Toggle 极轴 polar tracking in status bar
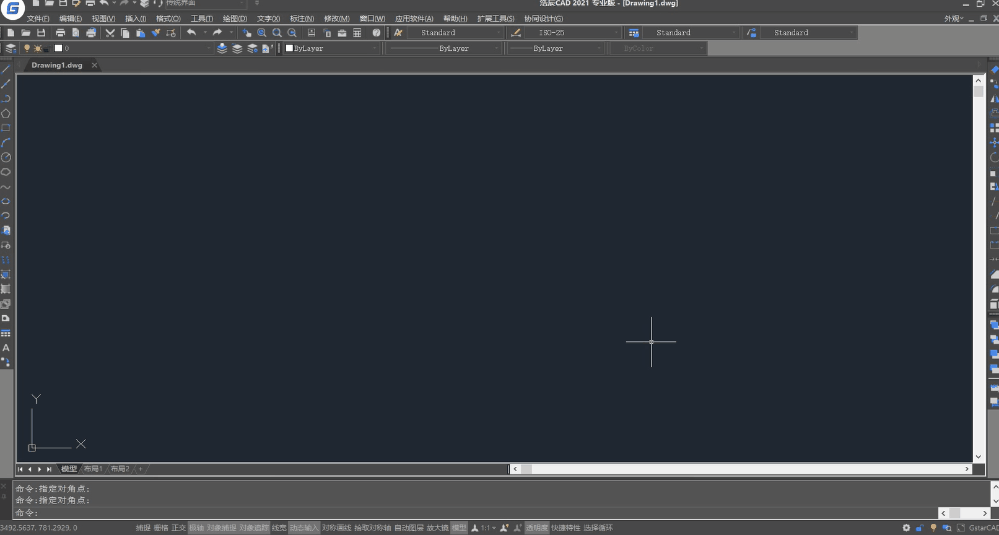The width and height of the screenshot is (999, 535). [197, 528]
